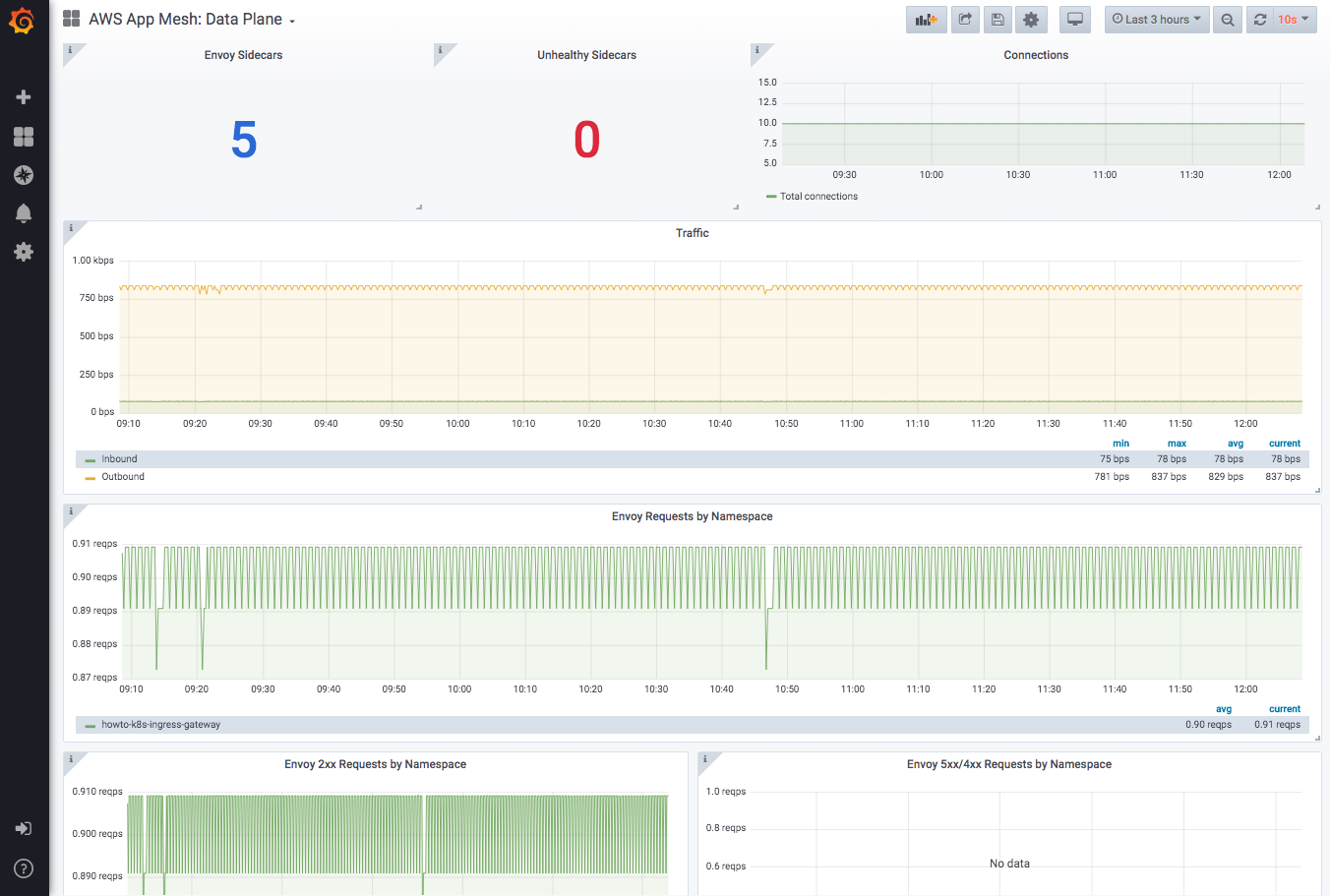Toggle the Outbound series in Traffic legend
The width and height of the screenshot is (1330, 896).
123,477
